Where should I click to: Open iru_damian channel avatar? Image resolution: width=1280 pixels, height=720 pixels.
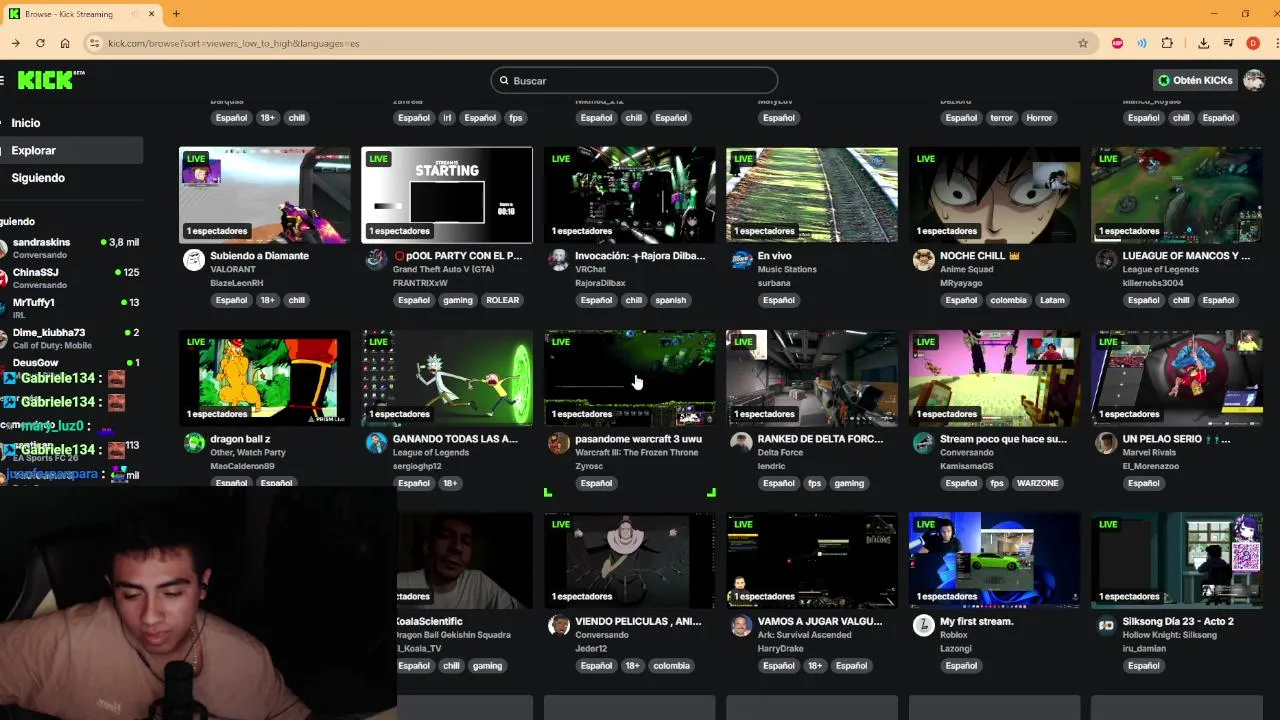click(1106, 626)
